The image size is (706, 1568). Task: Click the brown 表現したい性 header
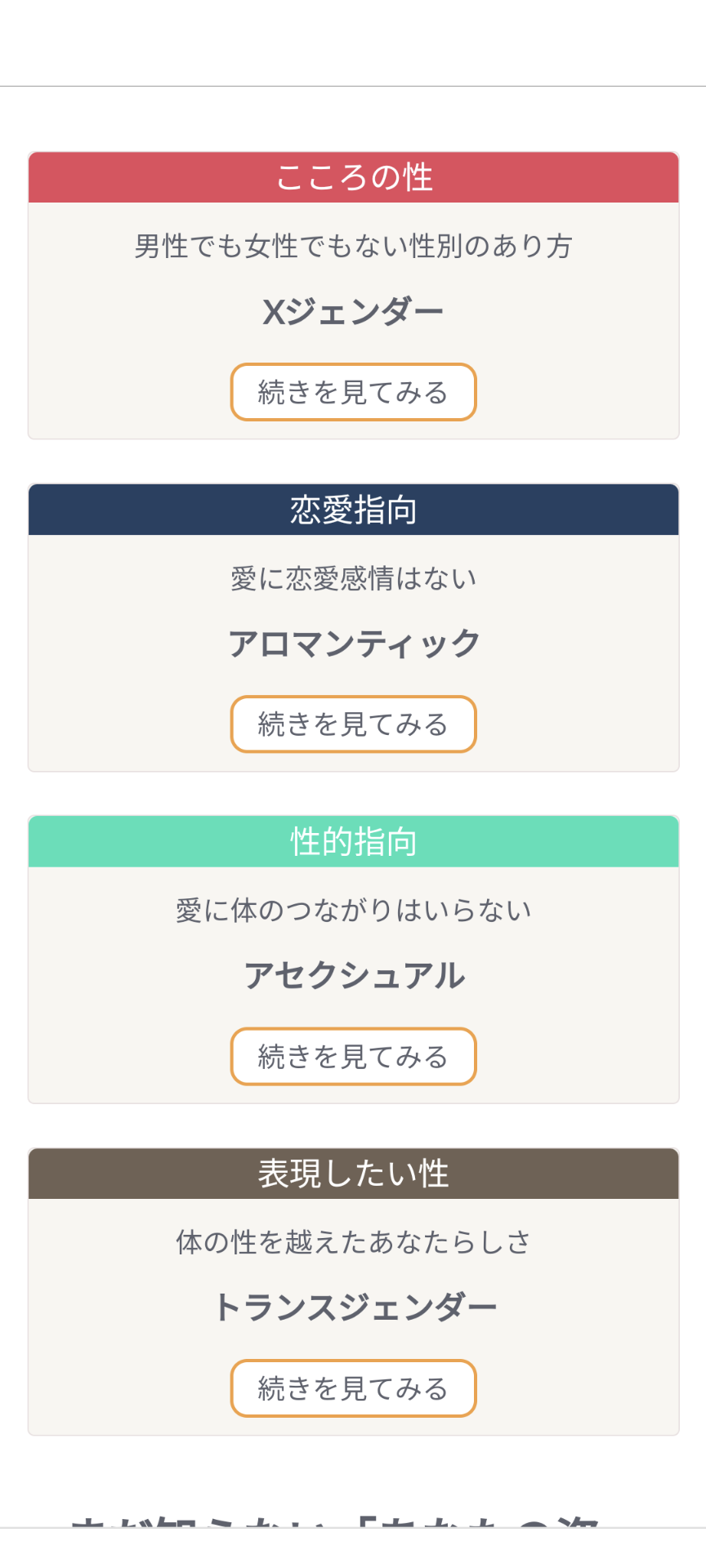tap(353, 1174)
